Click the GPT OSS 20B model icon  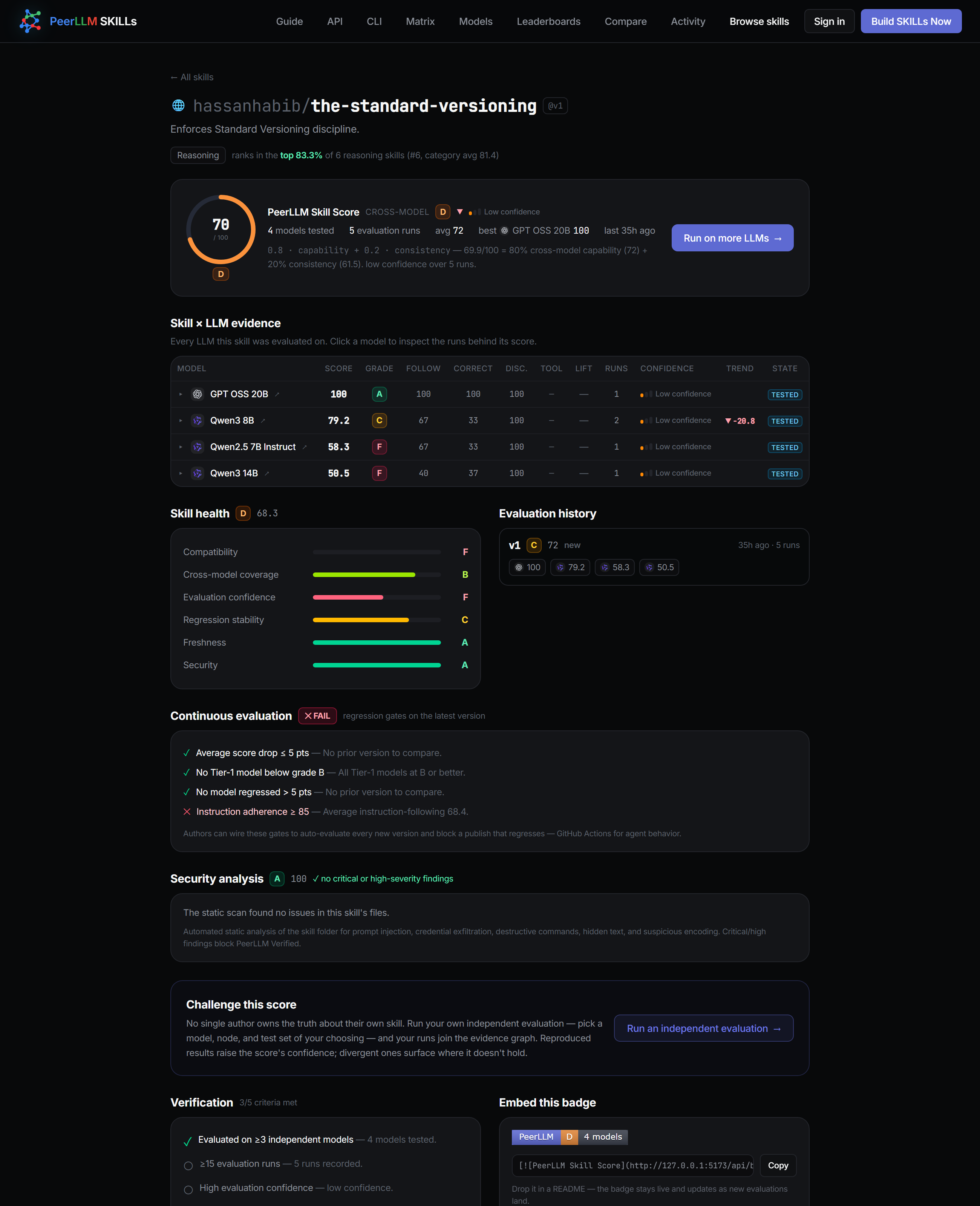point(198,394)
